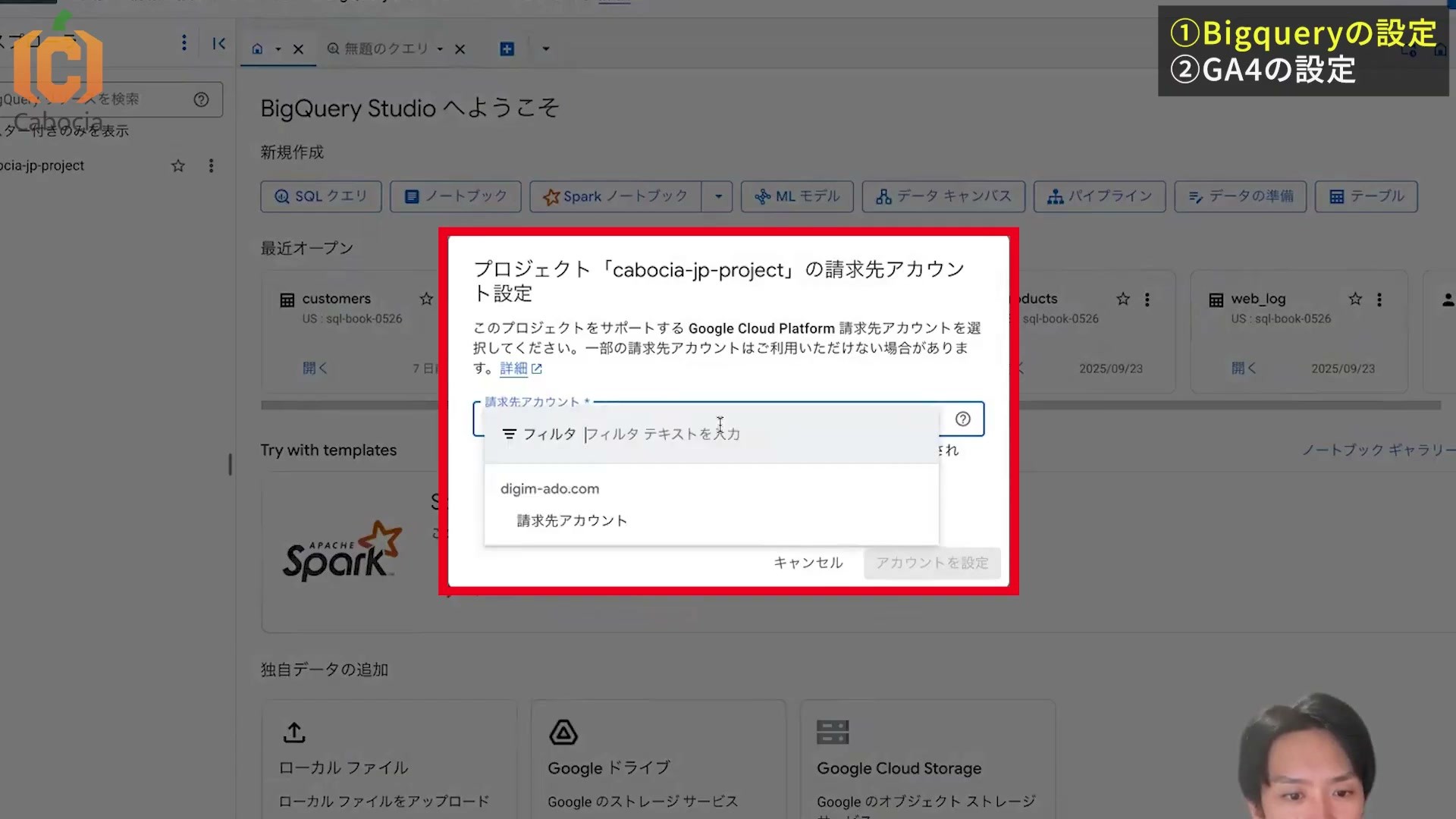Create a new ML モデル
This screenshot has height=819, width=1456.
pos(797,196)
